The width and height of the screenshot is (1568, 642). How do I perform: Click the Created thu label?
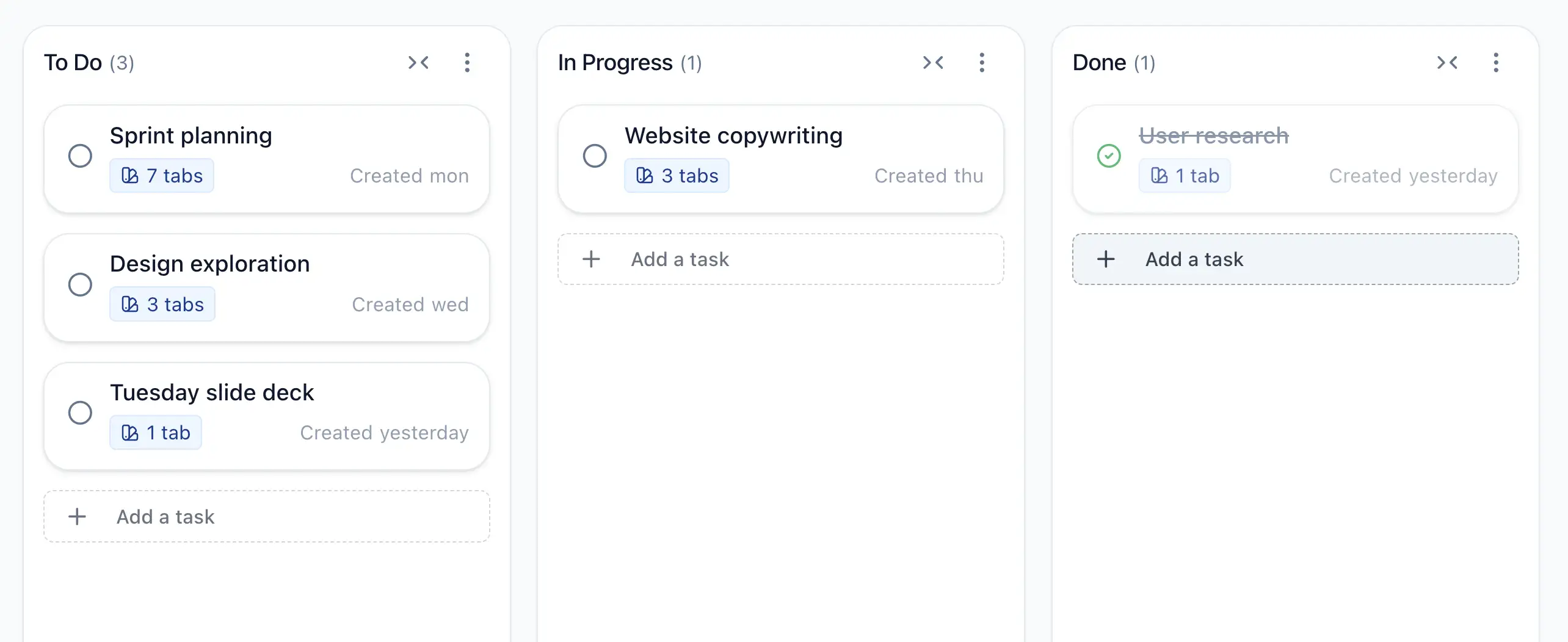coord(929,176)
